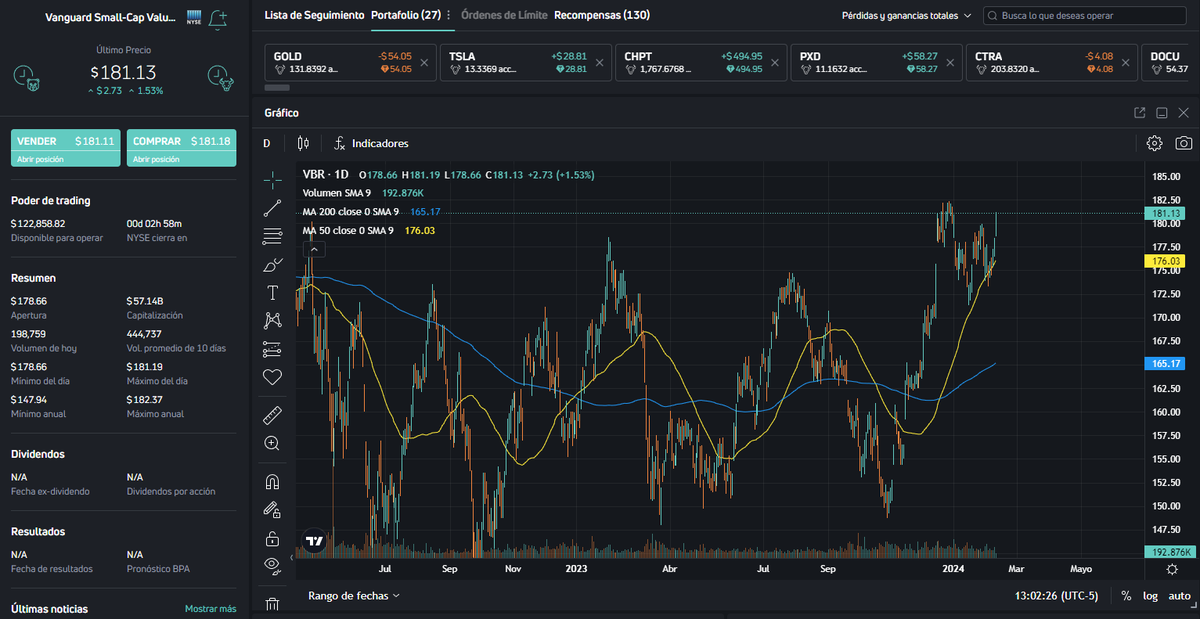Pop out the Gráfico panel
The image size is (1200, 619).
pos(1140,113)
